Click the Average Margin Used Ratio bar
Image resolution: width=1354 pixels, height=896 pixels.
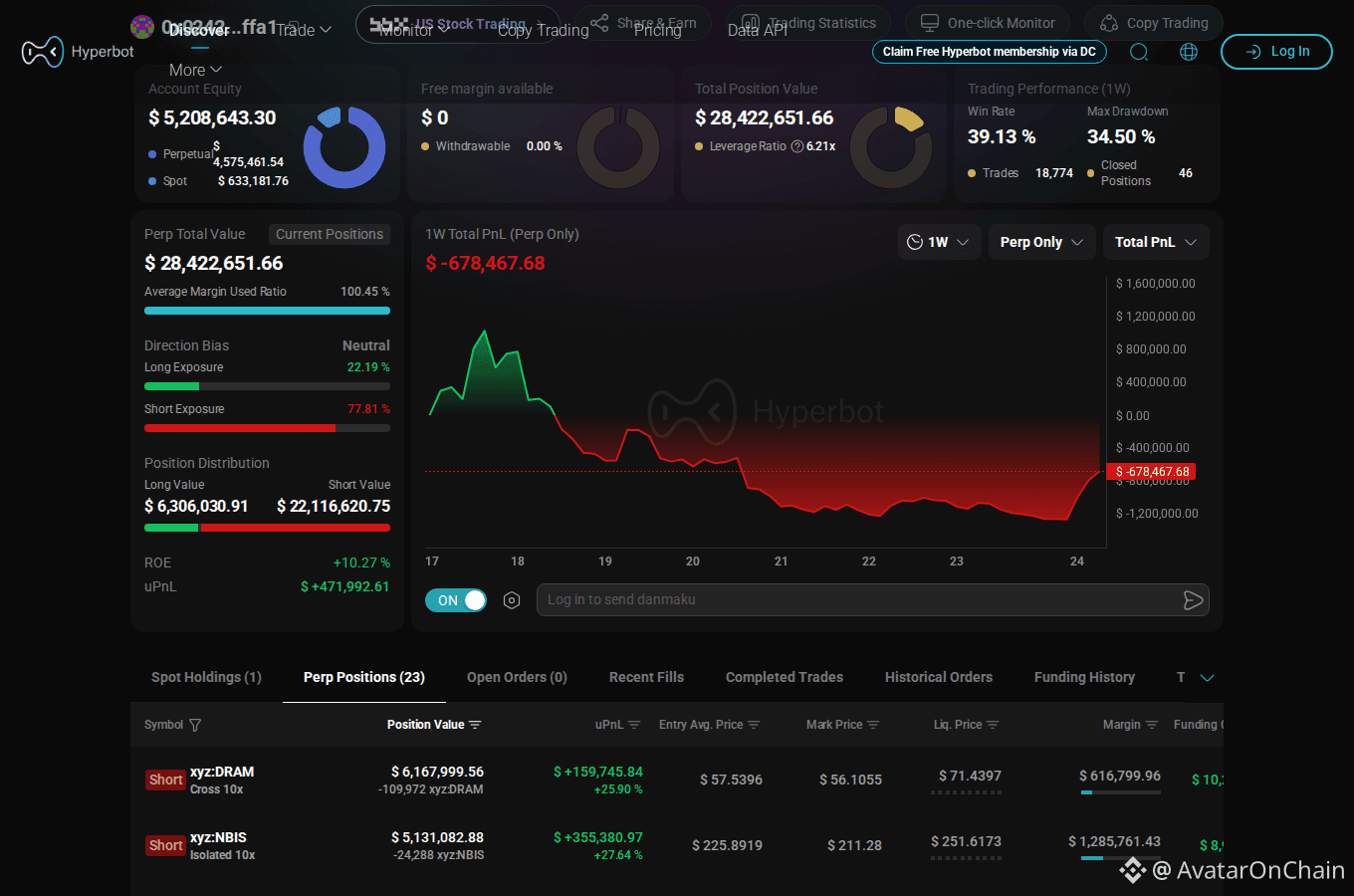pos(267,311)
